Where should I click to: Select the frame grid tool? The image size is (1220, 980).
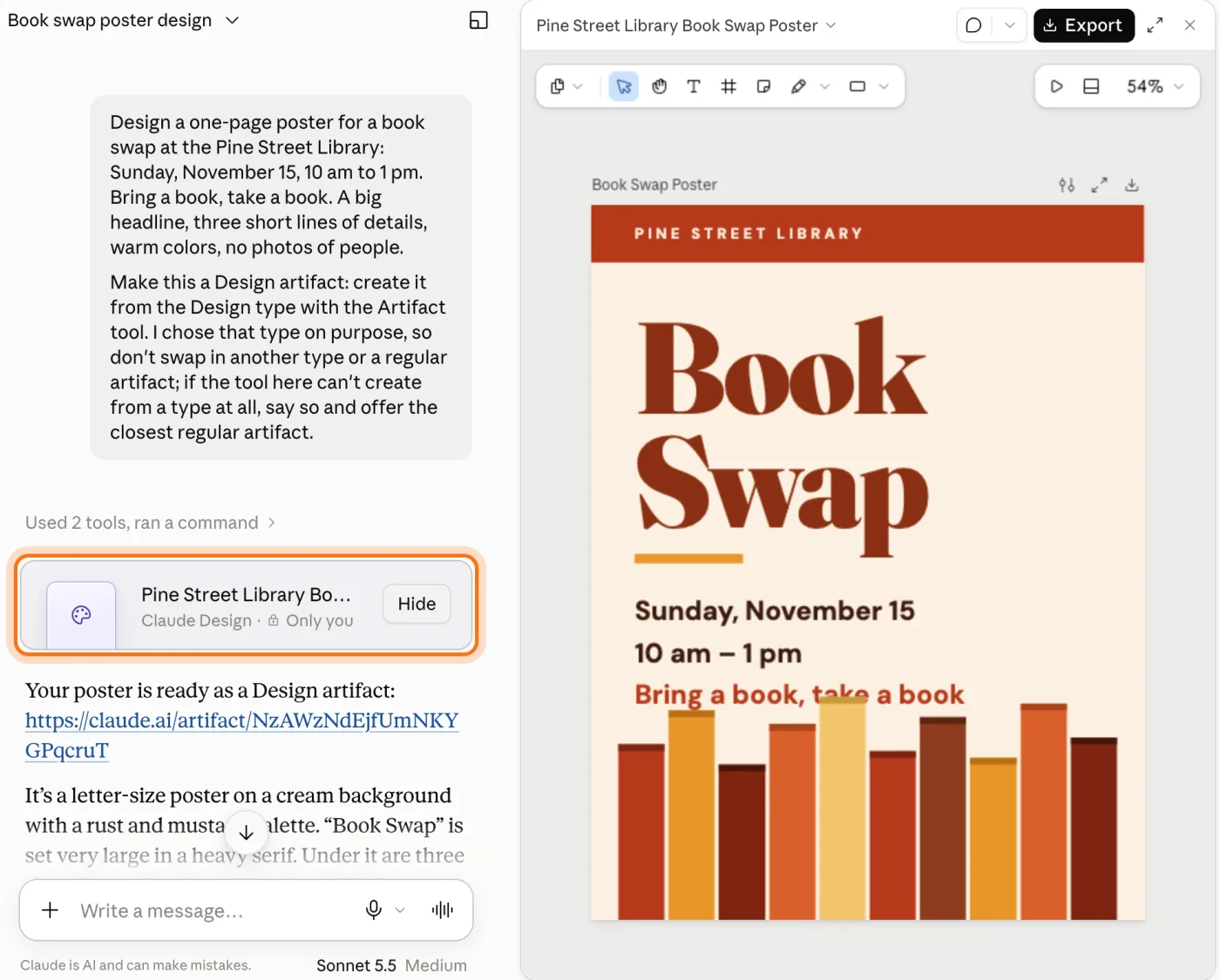pyautogui.click(x=729, y=86)
